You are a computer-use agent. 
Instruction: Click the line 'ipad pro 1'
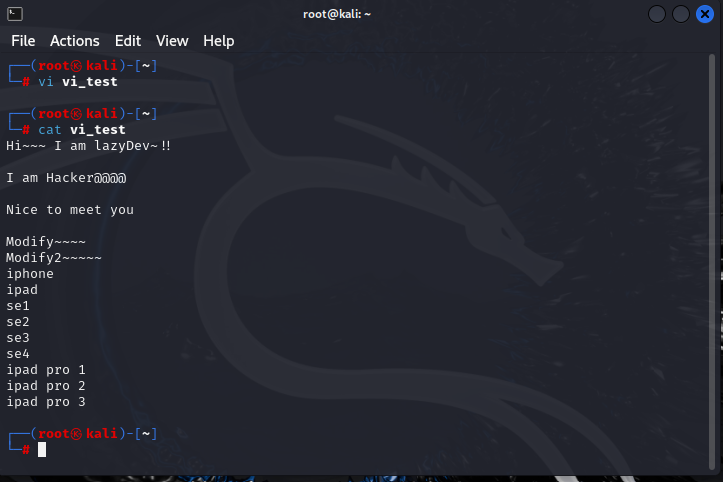pos(46,370)
